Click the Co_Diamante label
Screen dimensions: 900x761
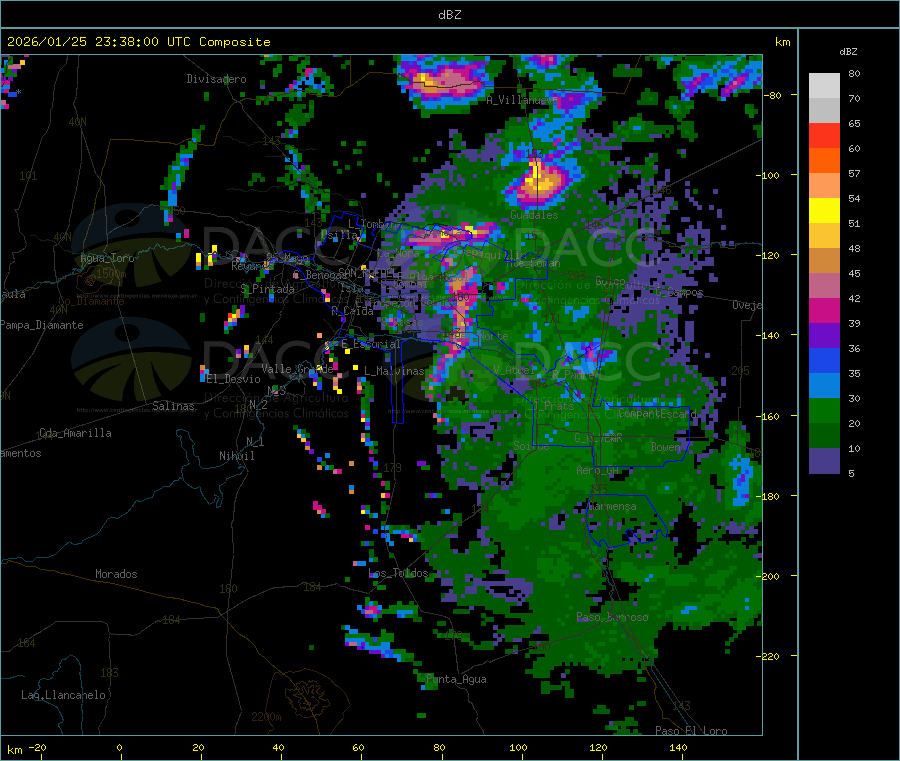91,301
